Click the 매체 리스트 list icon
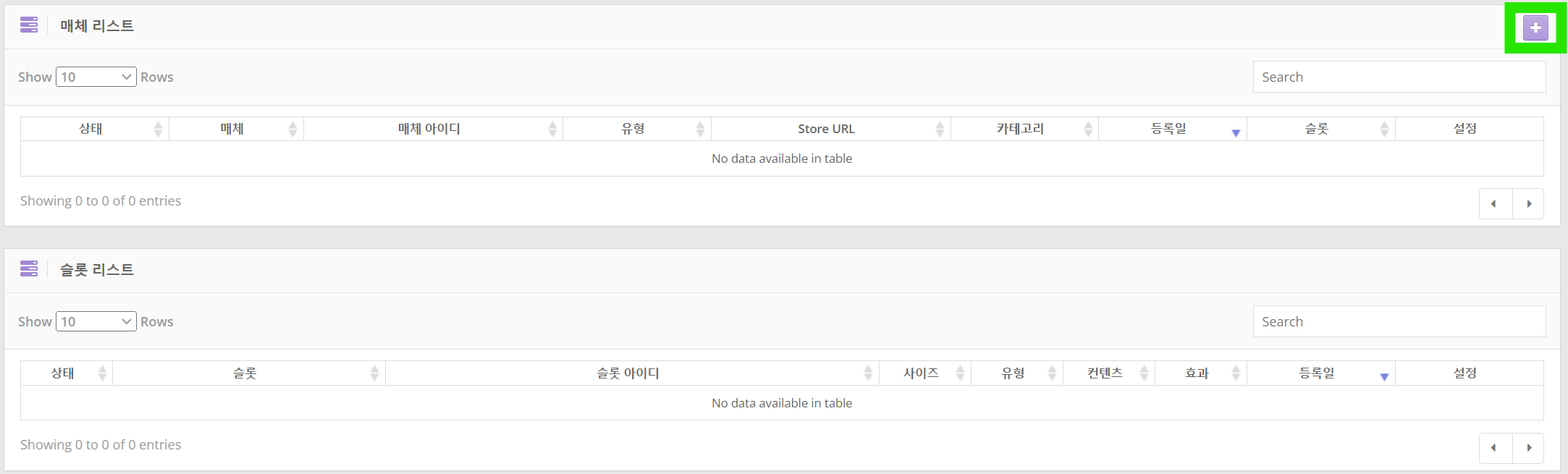Image resolution: width=1568 pixels, height=474 pixels. (29, 25)
